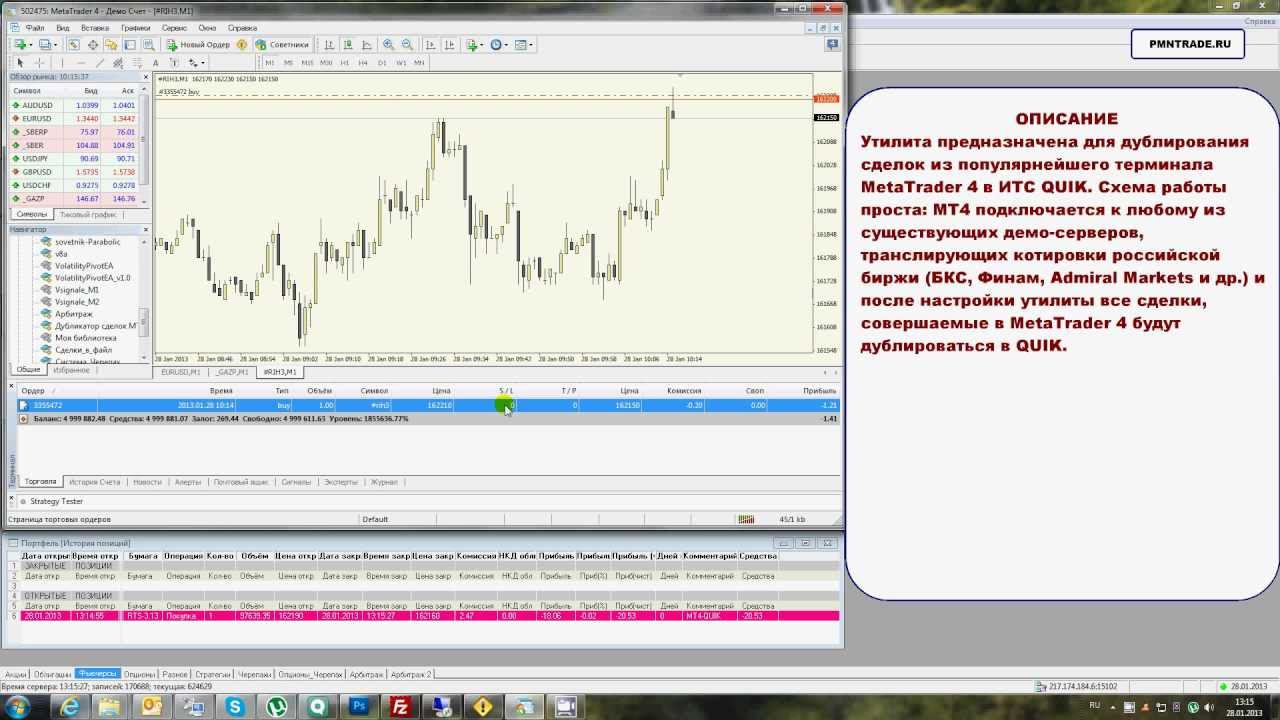
Task: Select Сделки_в_файл in Navigator
Action: click(x=82, y=350)
